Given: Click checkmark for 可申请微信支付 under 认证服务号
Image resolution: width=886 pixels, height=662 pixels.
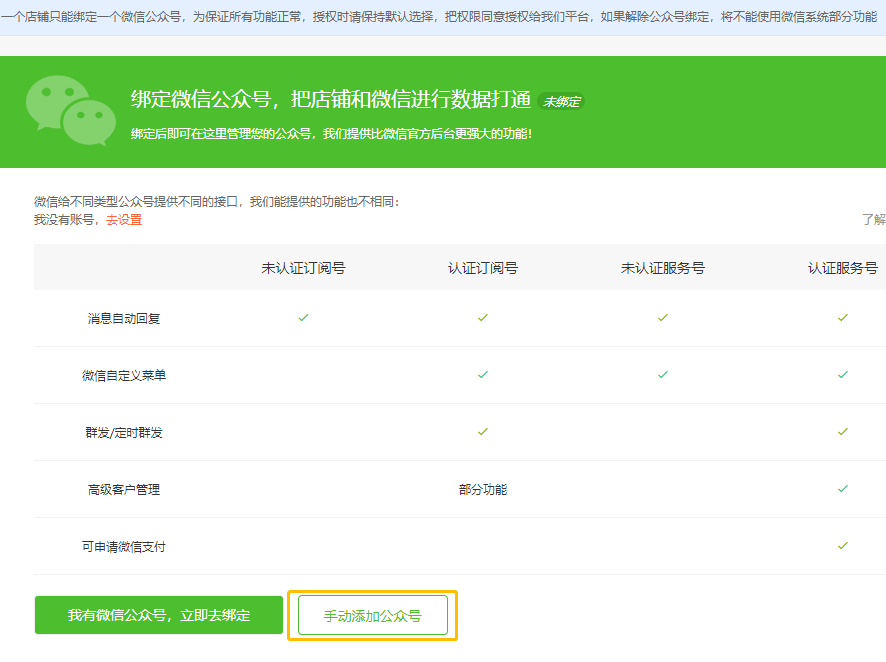Looking at the screenshot, I should click(842, 546).
